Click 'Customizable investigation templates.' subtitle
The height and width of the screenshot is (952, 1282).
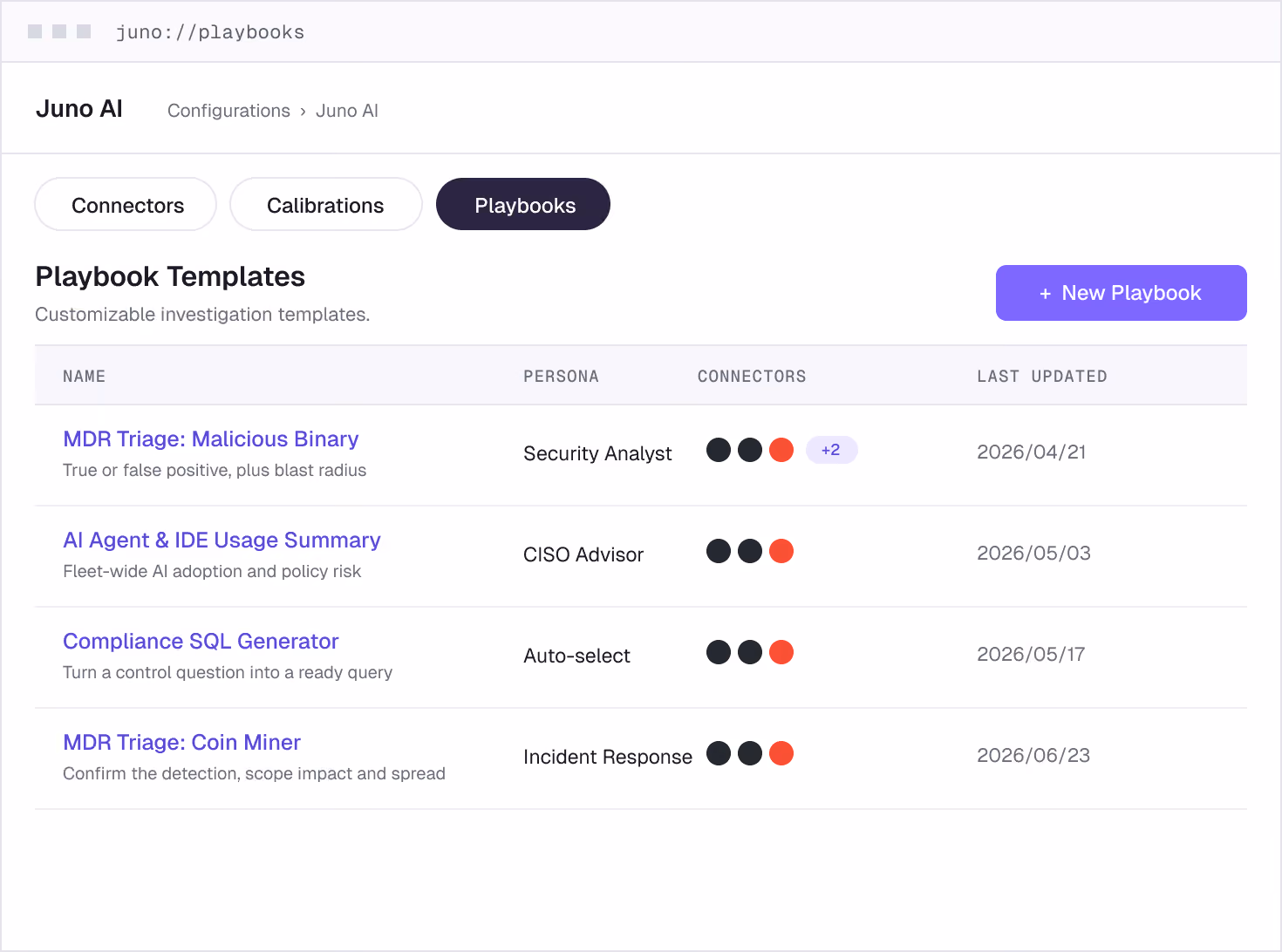(x=202, y=314)
